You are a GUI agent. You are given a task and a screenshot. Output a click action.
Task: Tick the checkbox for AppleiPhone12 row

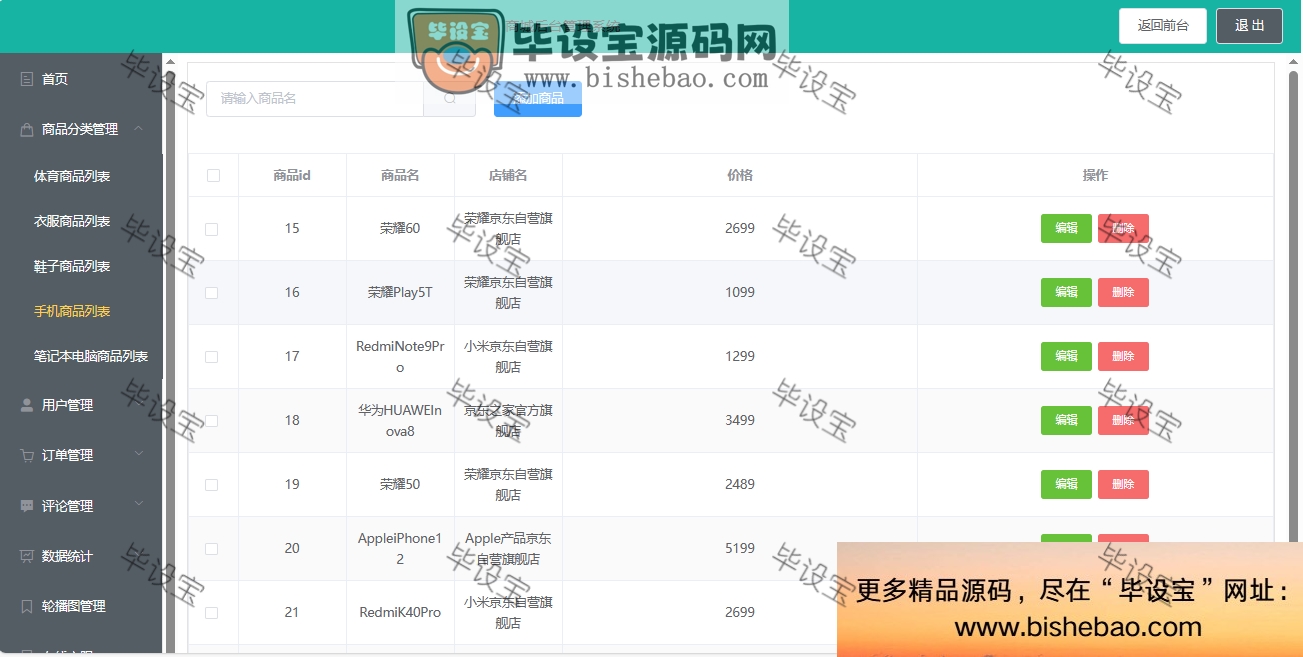tap(211, 549)
